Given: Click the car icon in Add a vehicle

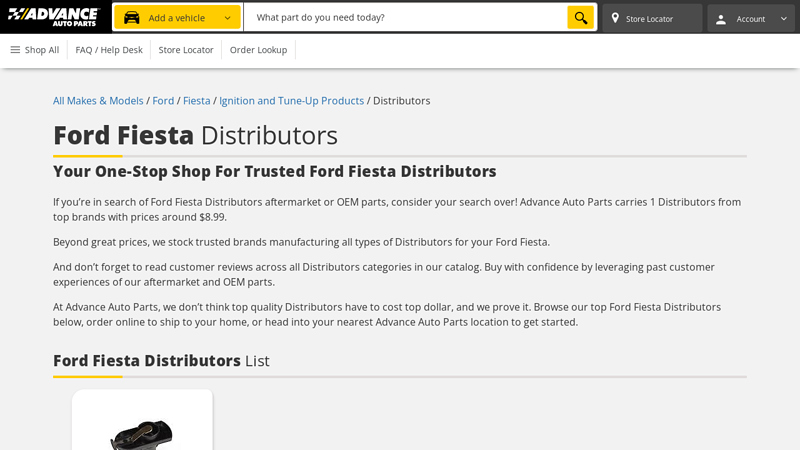Looking at the screenshot, I should coord(132,18).
